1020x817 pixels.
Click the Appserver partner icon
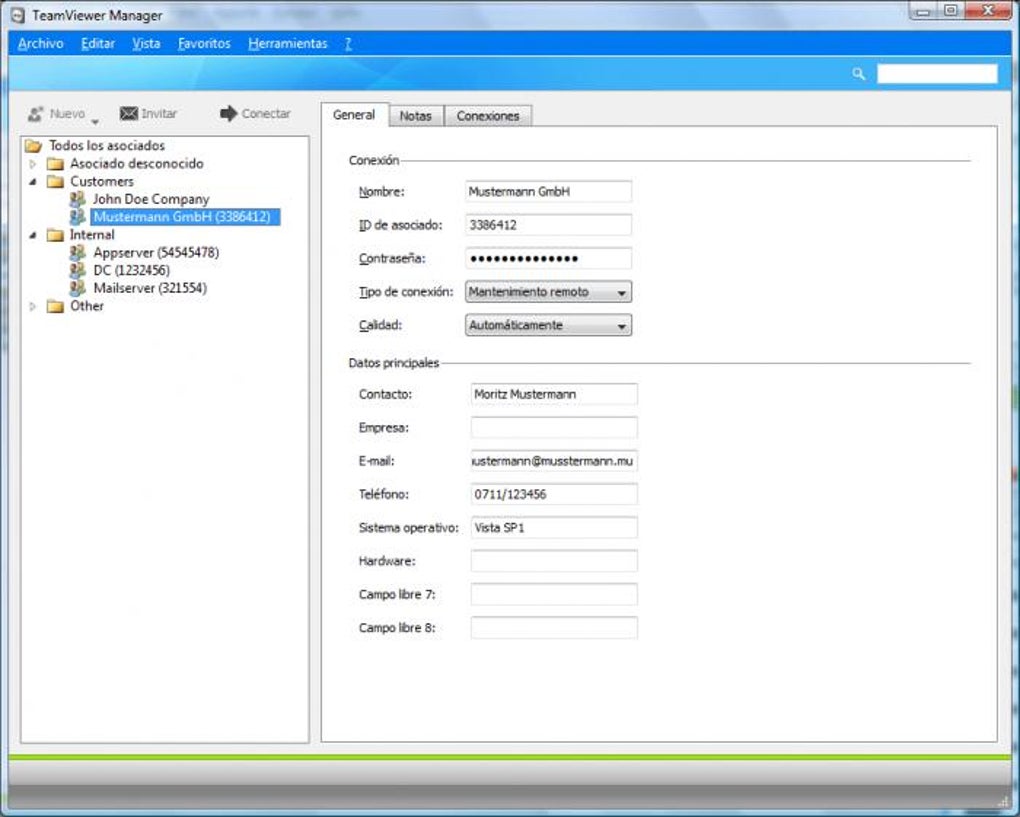tap(77, 252)
